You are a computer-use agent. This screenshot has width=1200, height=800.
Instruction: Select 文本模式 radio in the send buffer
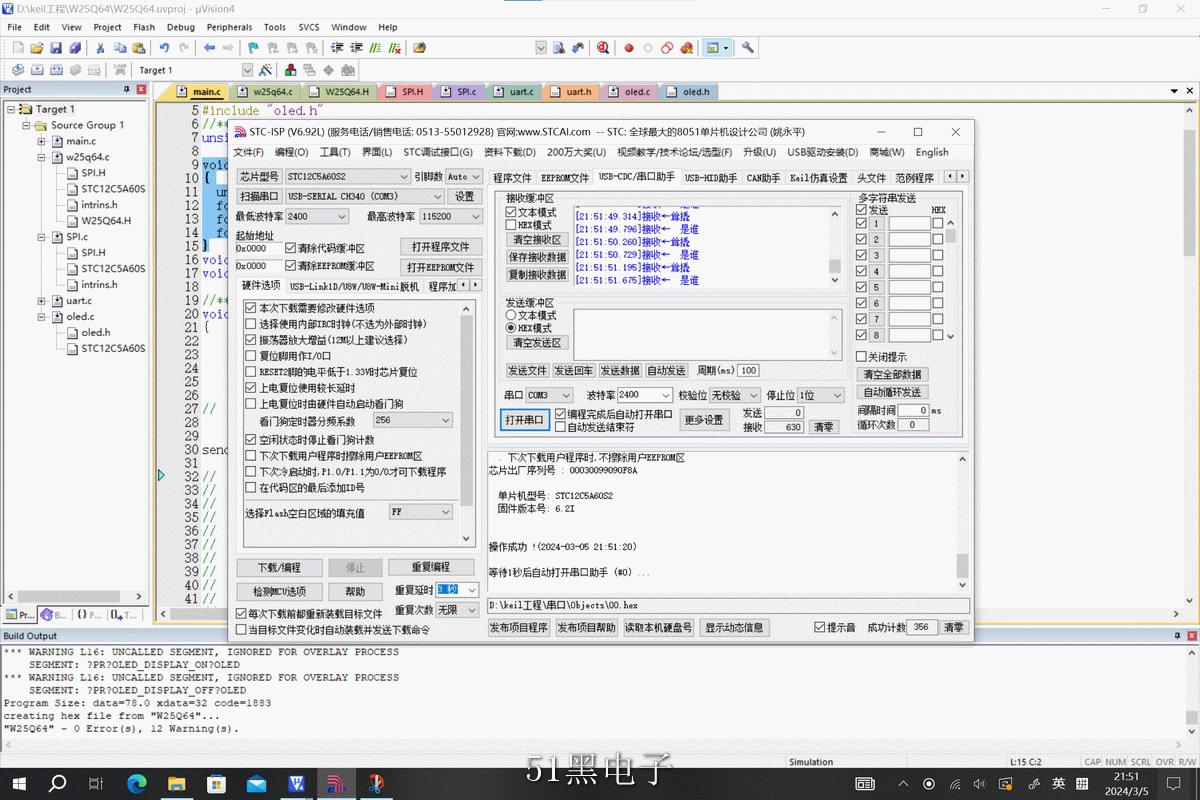(x=511, y=316)
